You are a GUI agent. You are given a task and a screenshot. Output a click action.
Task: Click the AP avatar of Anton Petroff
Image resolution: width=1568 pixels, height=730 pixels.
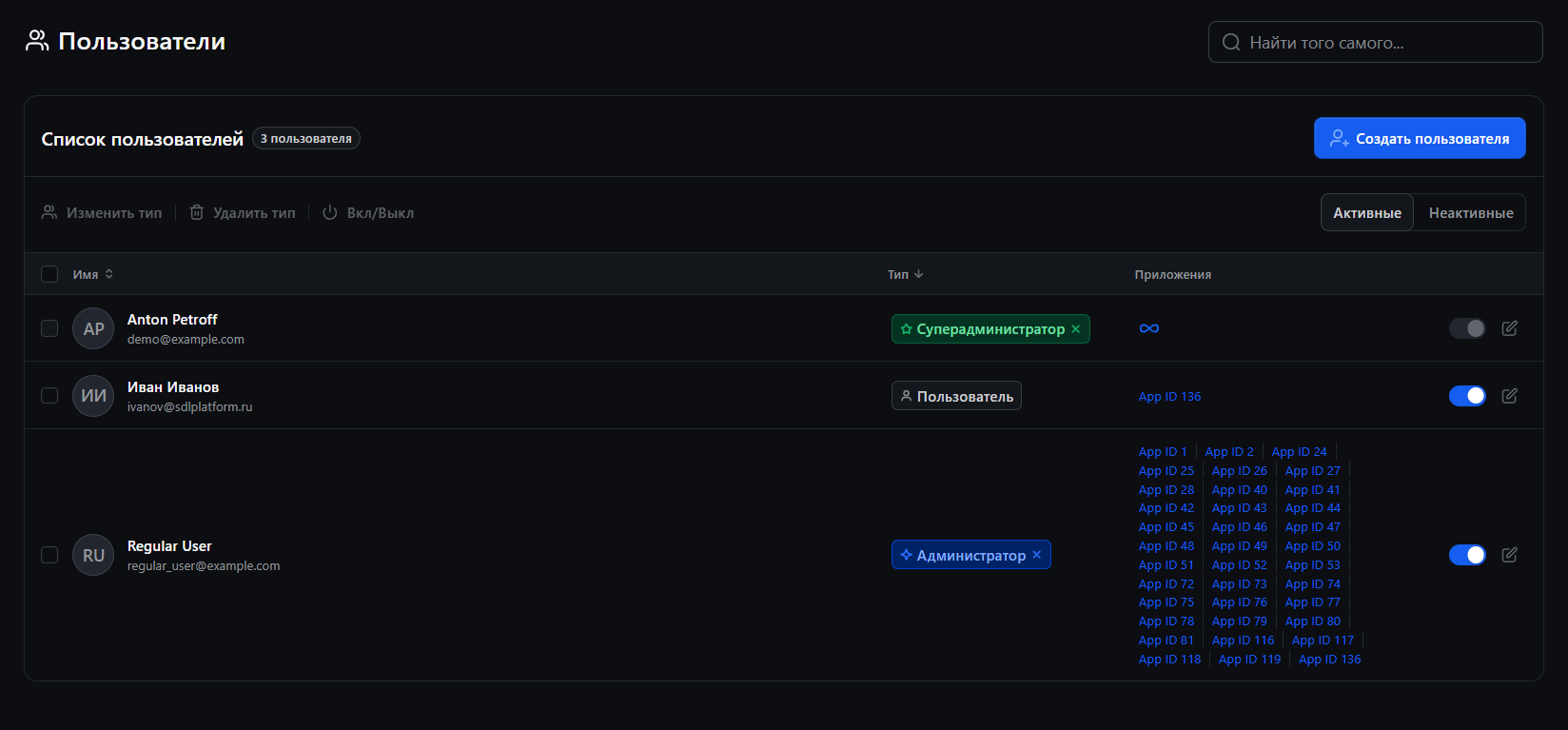[93, 328]
